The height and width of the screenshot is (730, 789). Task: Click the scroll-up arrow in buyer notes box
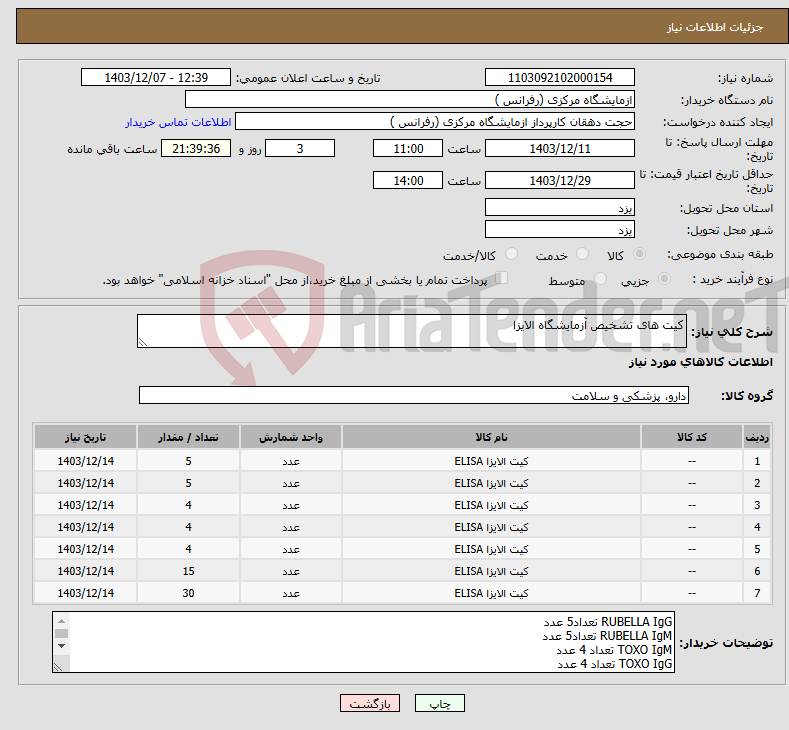[61, 620]
